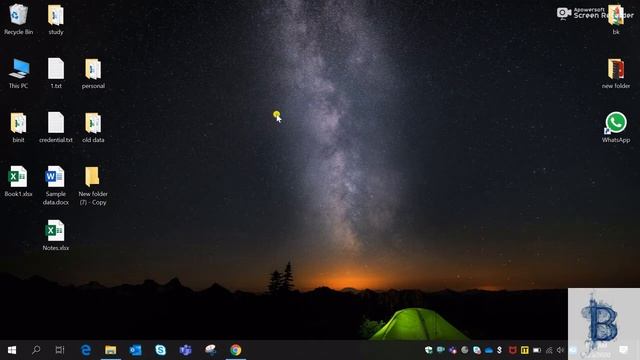Launch Microsoft Edge from the taskbar
The image size is (640, 360).
(86, 350)
